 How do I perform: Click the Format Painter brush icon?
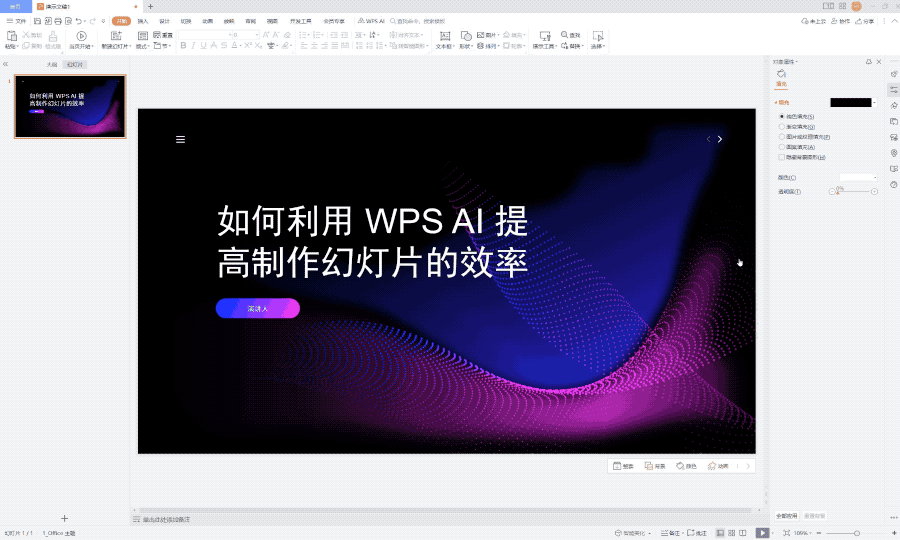(x=53, y=36)
